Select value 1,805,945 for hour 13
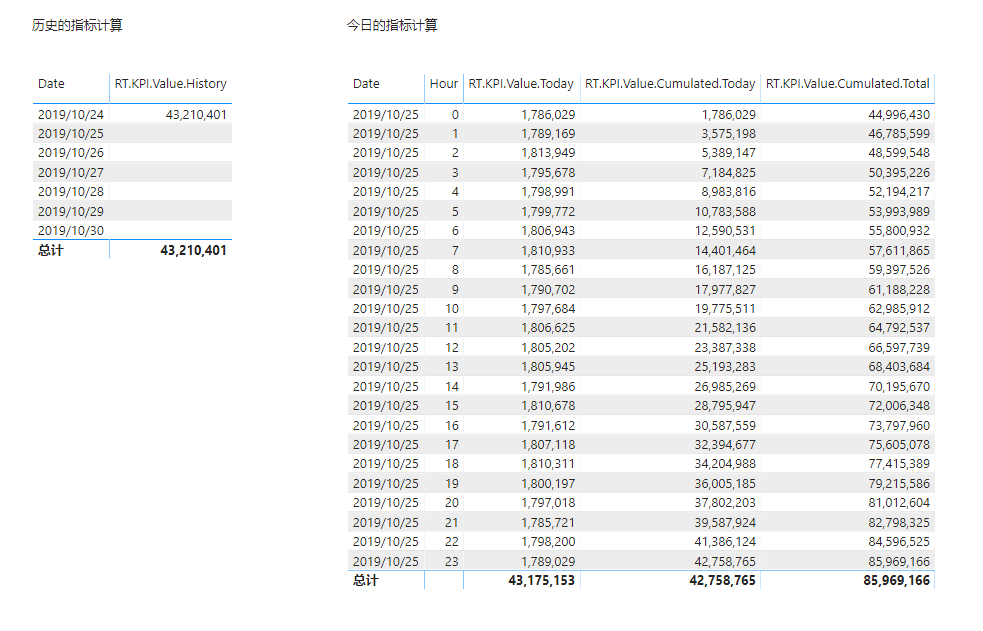The image size is (983, 631). 548,367
